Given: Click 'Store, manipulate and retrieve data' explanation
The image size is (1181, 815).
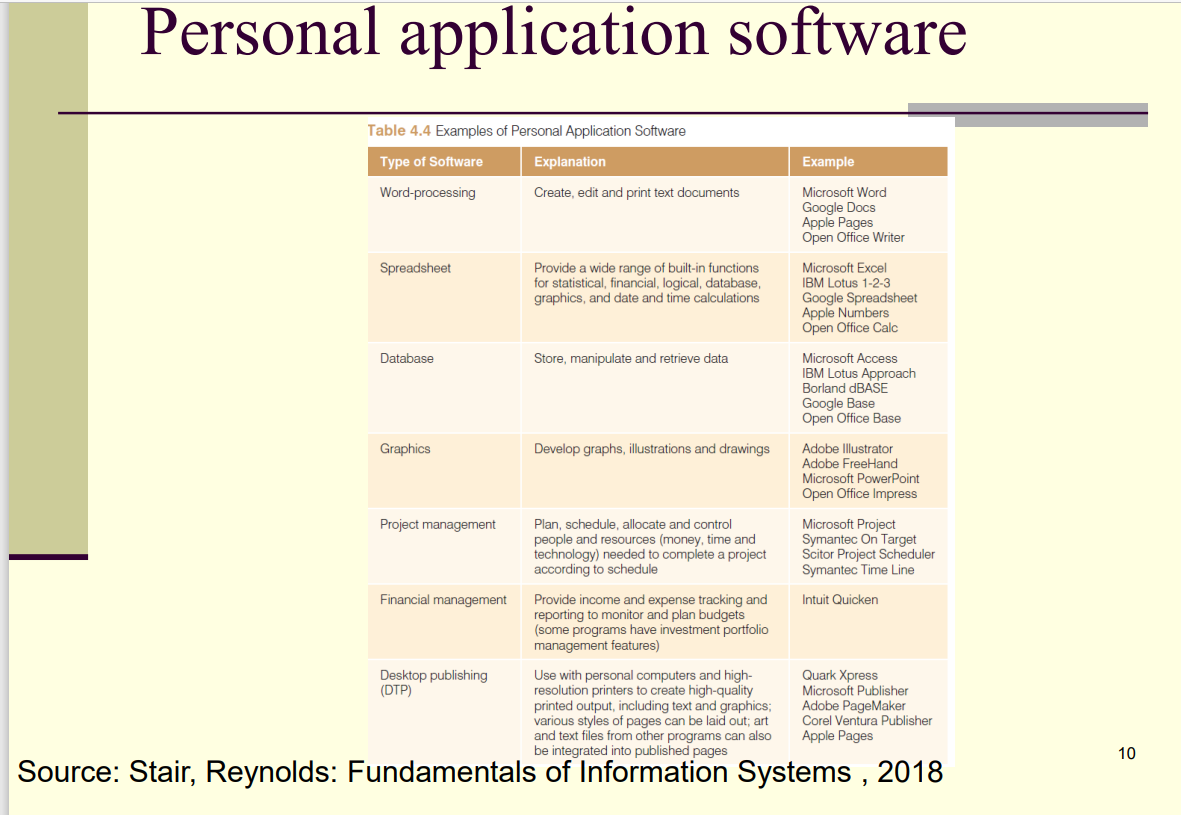Looking at the screenshot, I should (630, 358).
